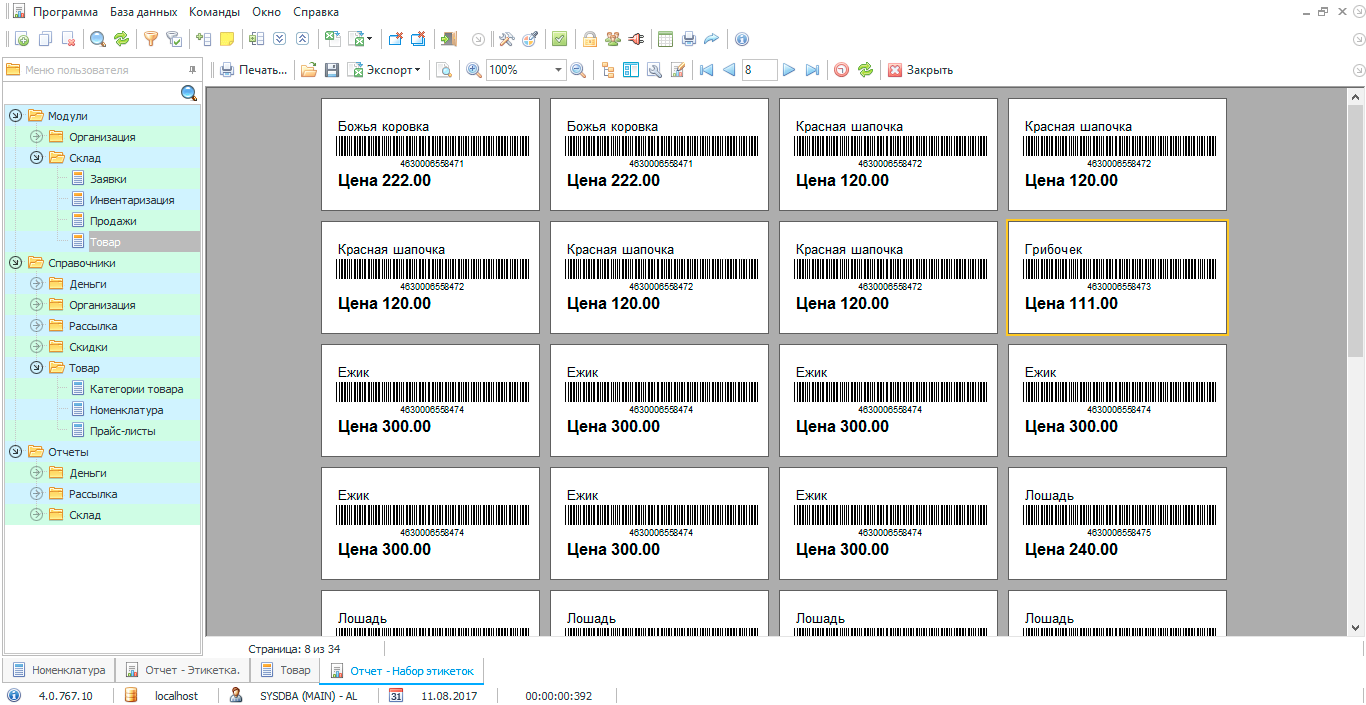Open report file via folder icon
Viewport: 1366px width, 705px height.
coord(309,70)
